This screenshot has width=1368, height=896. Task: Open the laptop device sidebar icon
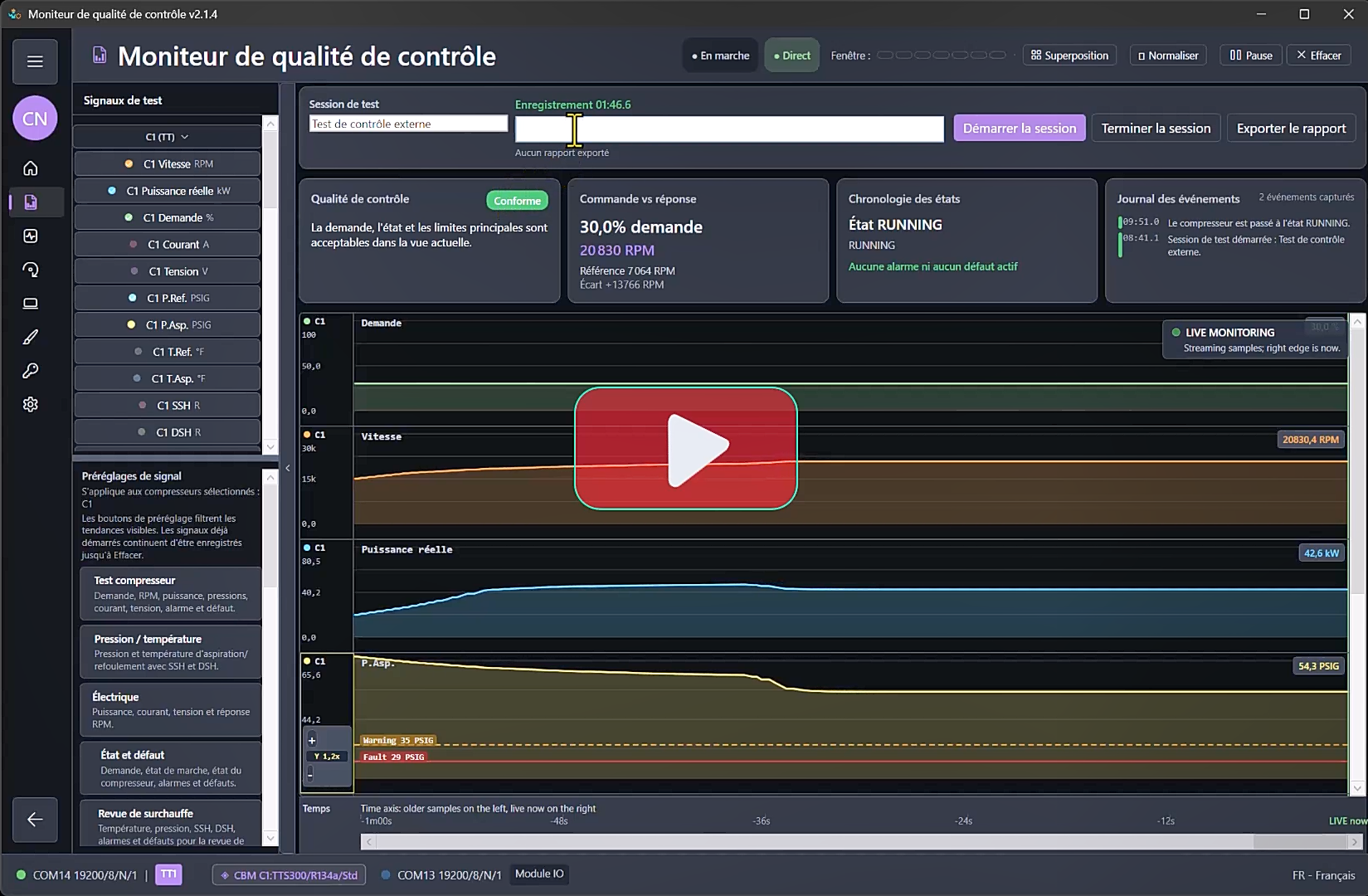pyautogui.click(x=31, y=304)
